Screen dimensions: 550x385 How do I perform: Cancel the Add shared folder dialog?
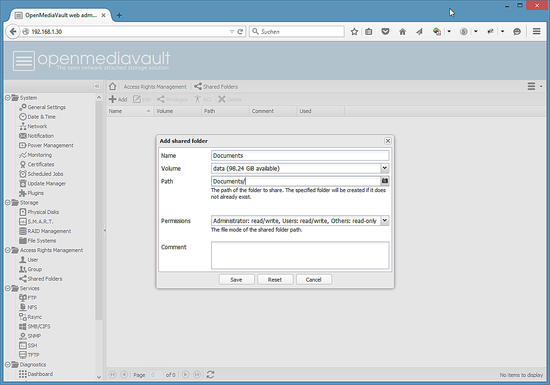click(314, 279)
